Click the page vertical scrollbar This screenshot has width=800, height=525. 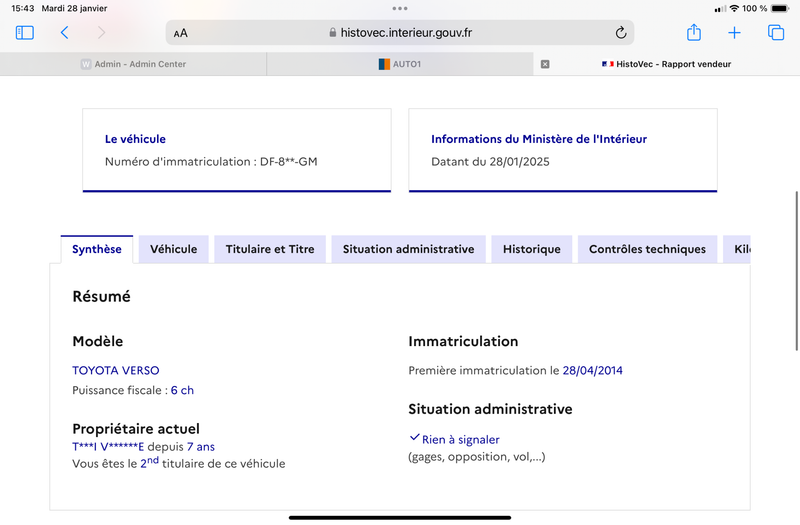click(796, 271)
